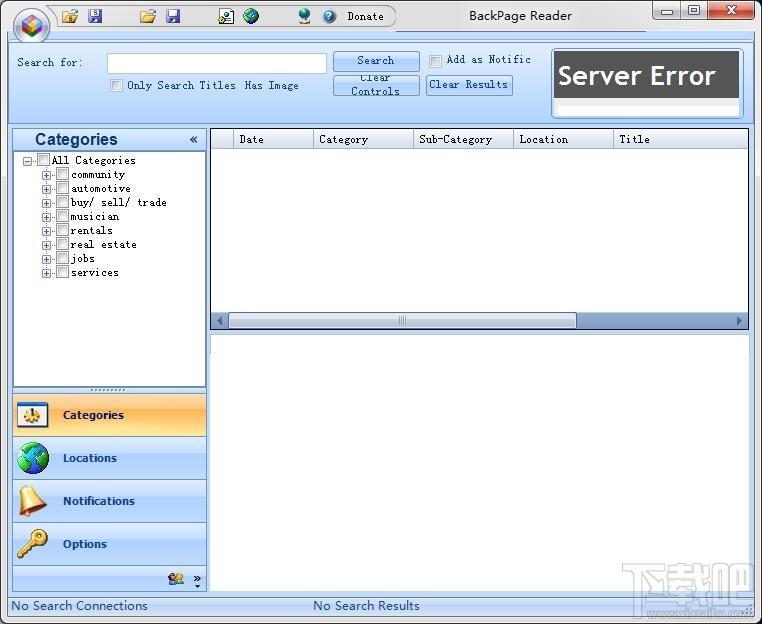Open the application orb menu
Viewport: 762px width, 624px height.
pyautogui.click(x=32, y=24)
